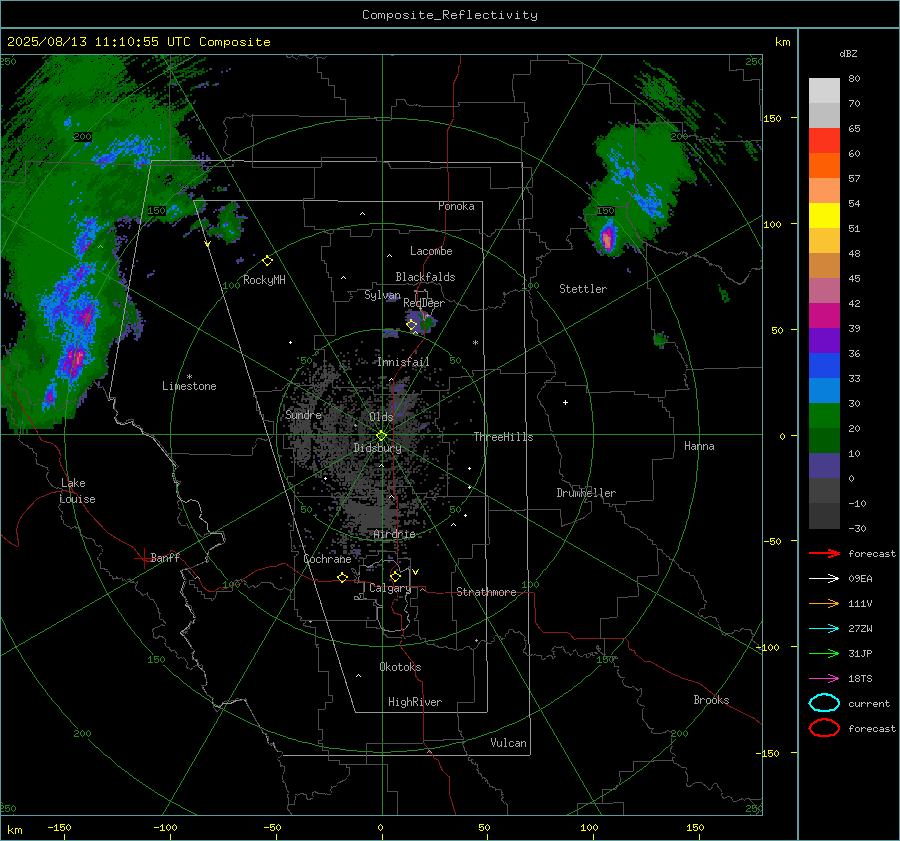Screen dimensions: 900x841
Task: Click the small echo over Red Deer
Action: (x=422, y=321)
